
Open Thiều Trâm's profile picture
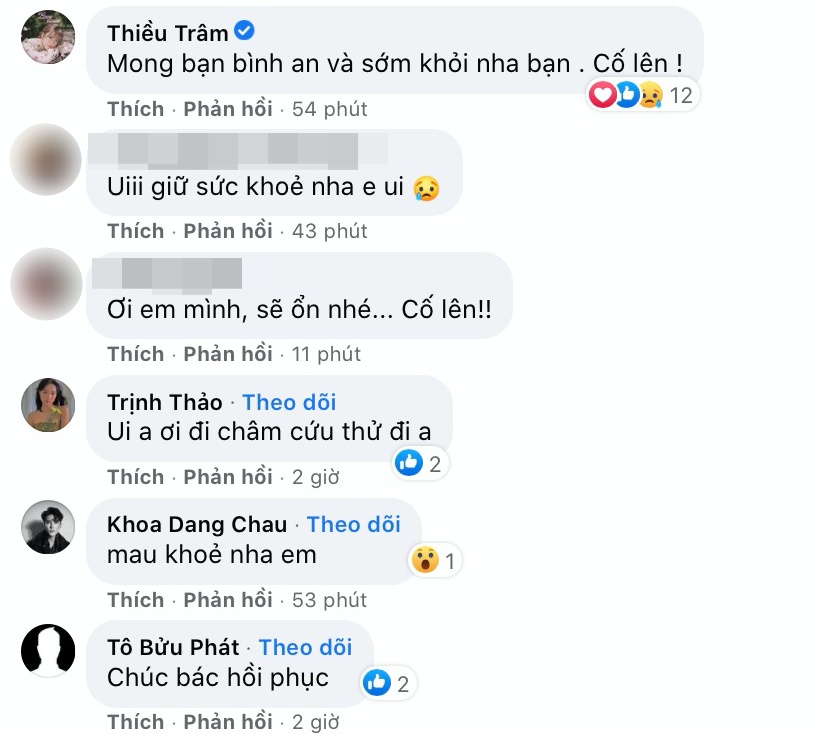coord(48,39)
